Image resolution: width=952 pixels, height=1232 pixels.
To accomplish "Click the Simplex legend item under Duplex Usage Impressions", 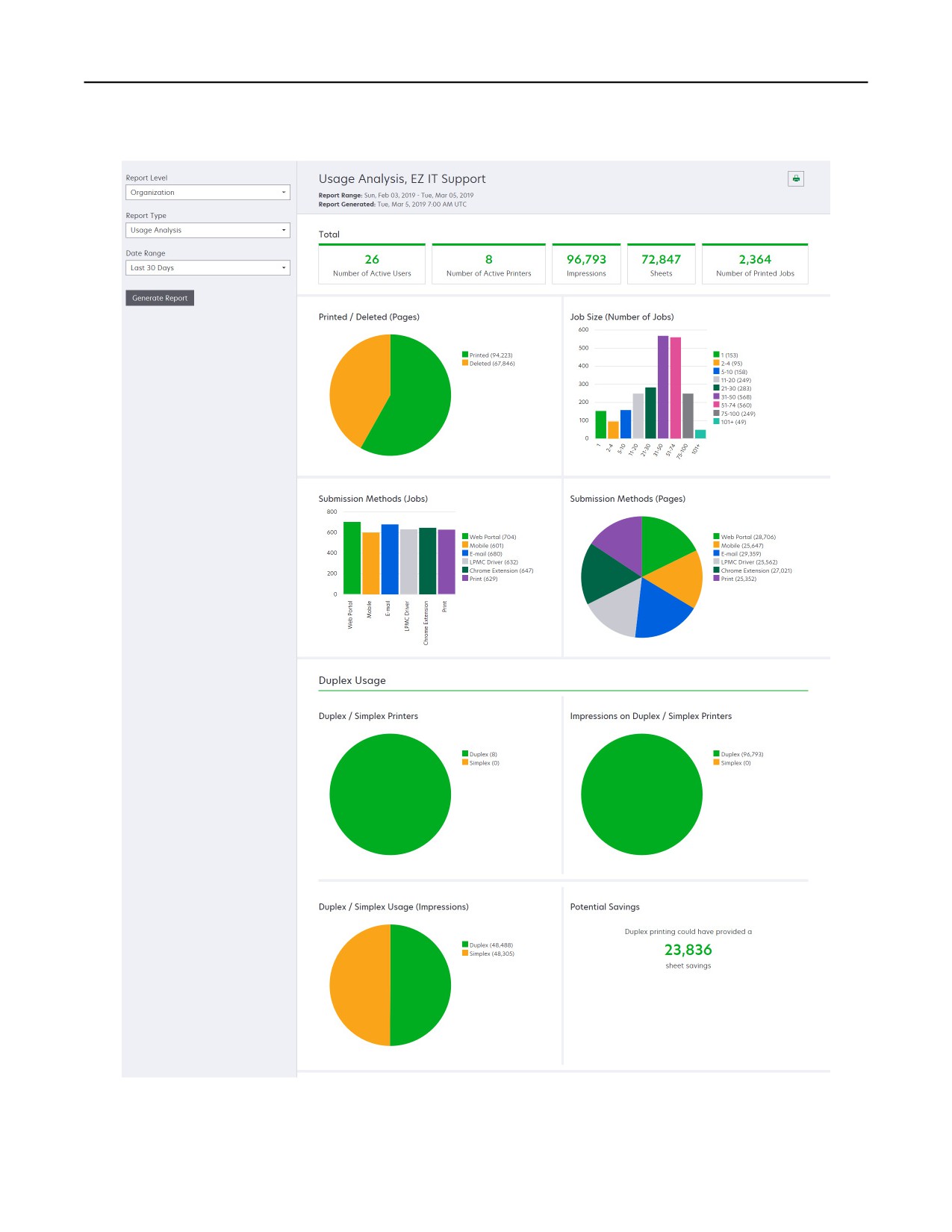I will click(488, 953).
